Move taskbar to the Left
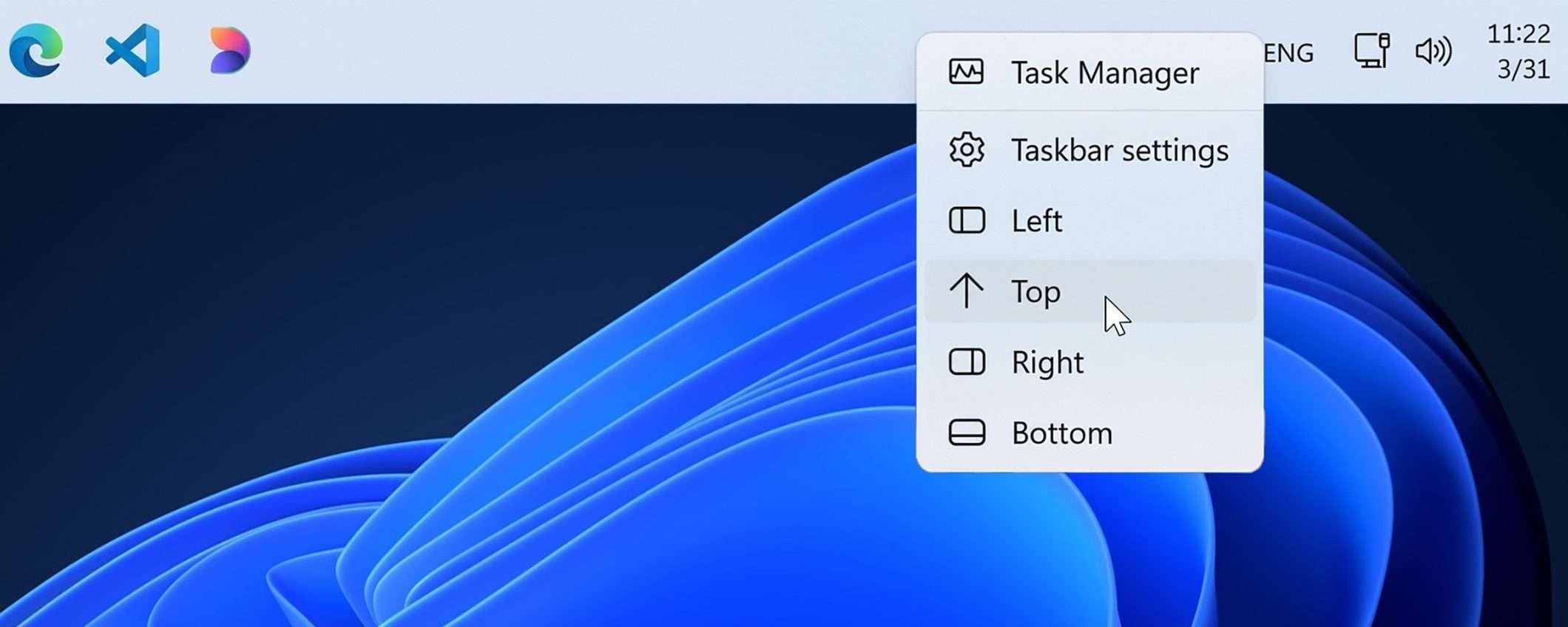 [x=1089, y=220]
